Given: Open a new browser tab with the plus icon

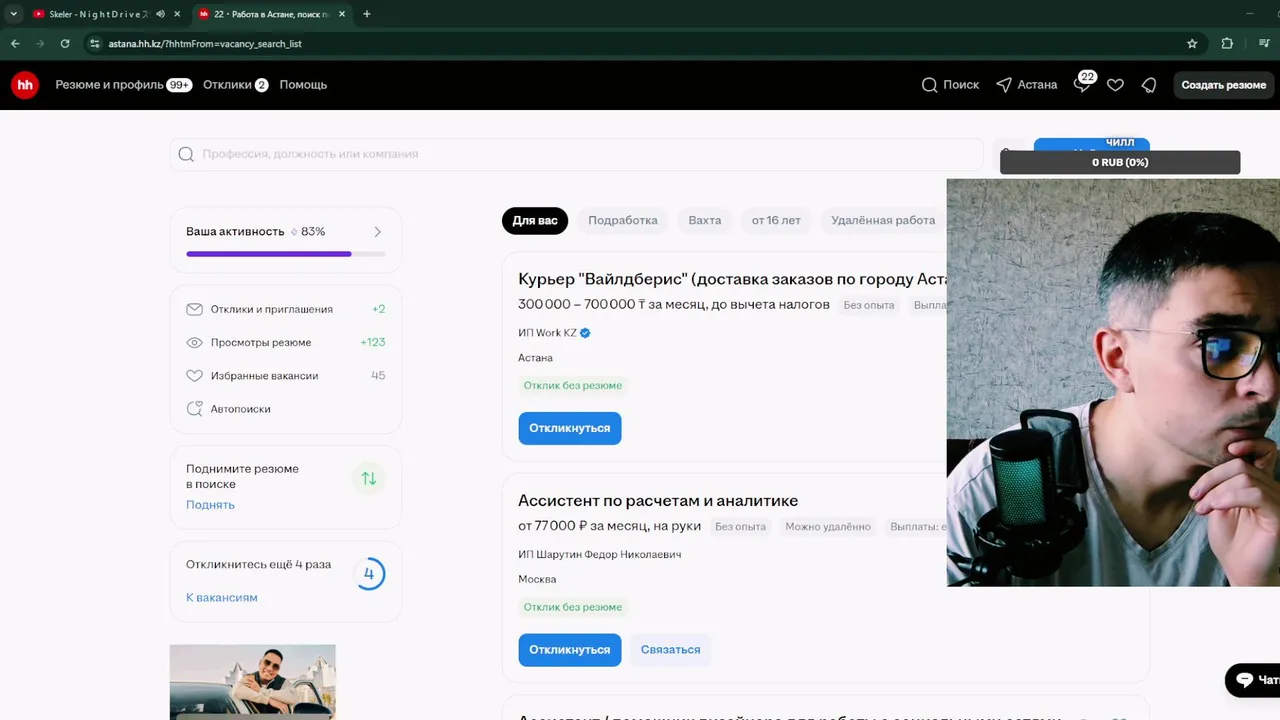Looking at the screenshot, I should pos(367,14).
